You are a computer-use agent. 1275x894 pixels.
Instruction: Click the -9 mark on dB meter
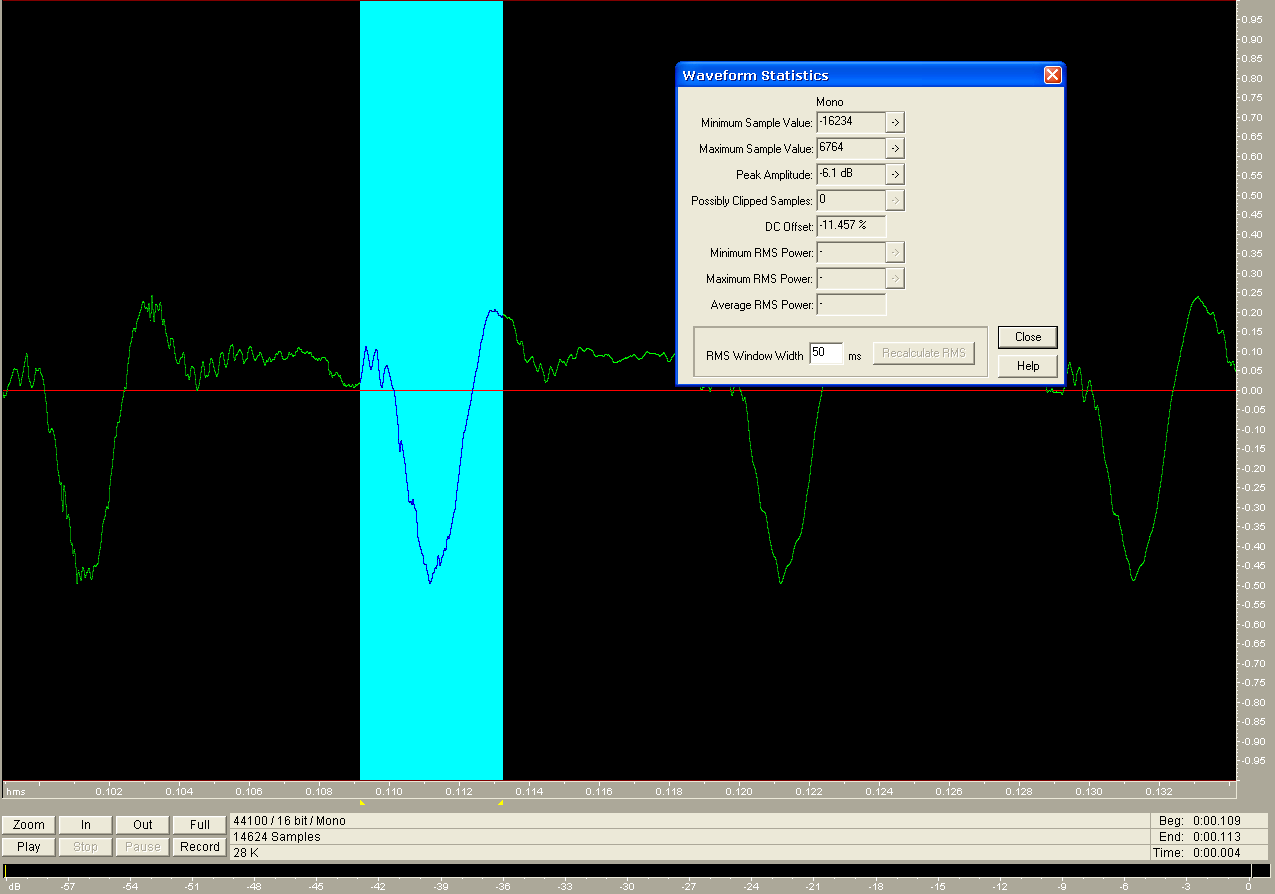(x=1062, y=886)
